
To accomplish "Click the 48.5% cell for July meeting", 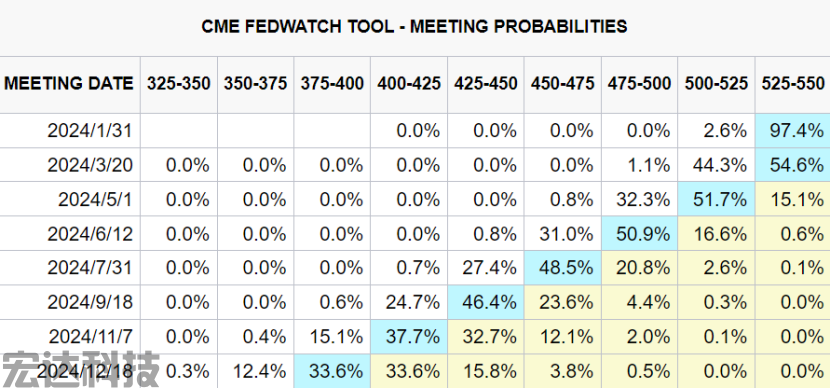I will pos(562,267).
